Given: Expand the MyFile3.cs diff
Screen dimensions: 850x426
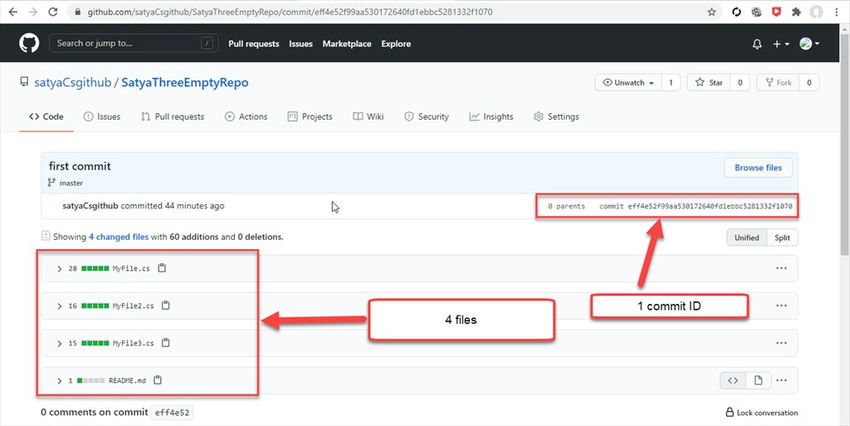Looking at the screenshot, I should pos(60,343).
